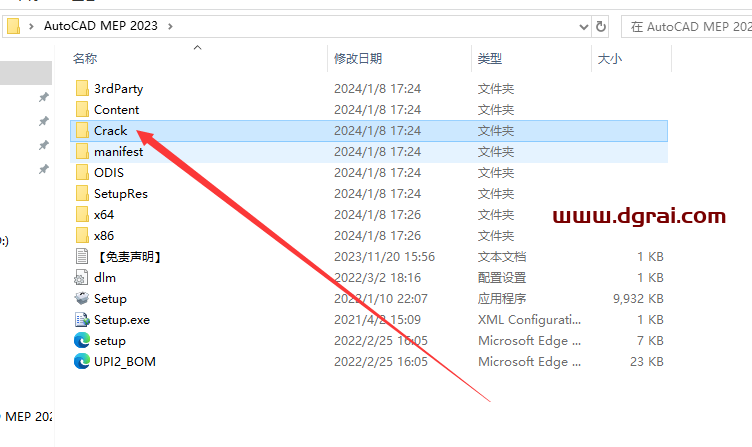This screenshot has width=752, height=447.
Task: Select the Setup application icon
Action: tap(82, 299)
